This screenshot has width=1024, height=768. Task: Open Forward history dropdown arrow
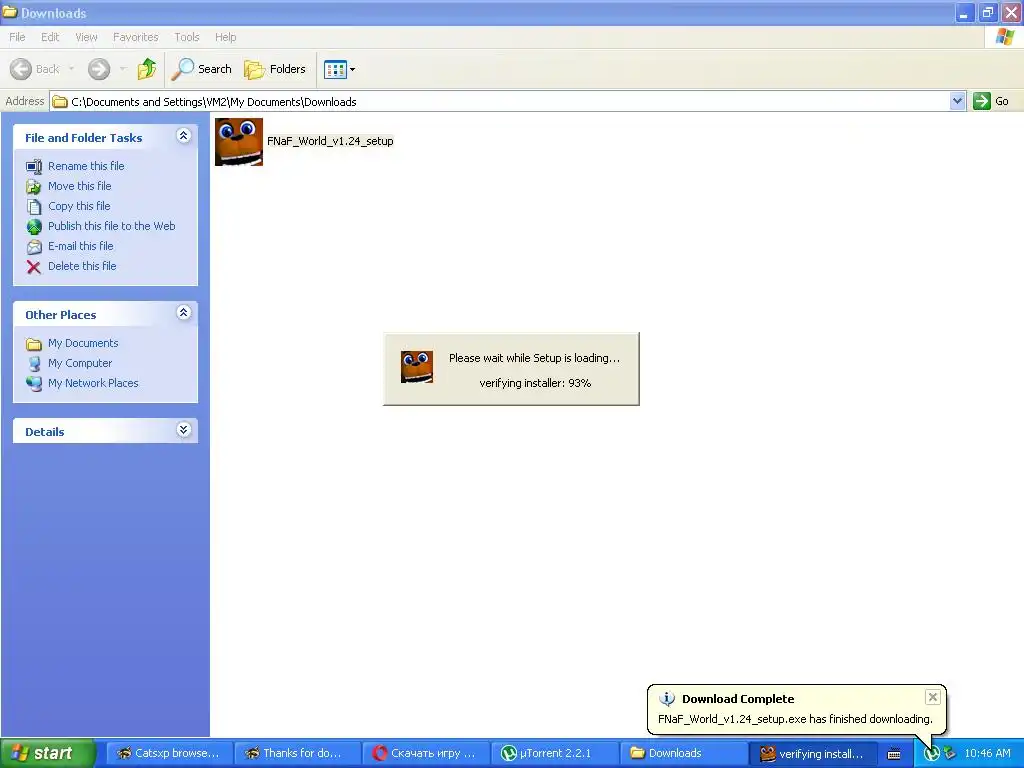click(x=123, y=69)
